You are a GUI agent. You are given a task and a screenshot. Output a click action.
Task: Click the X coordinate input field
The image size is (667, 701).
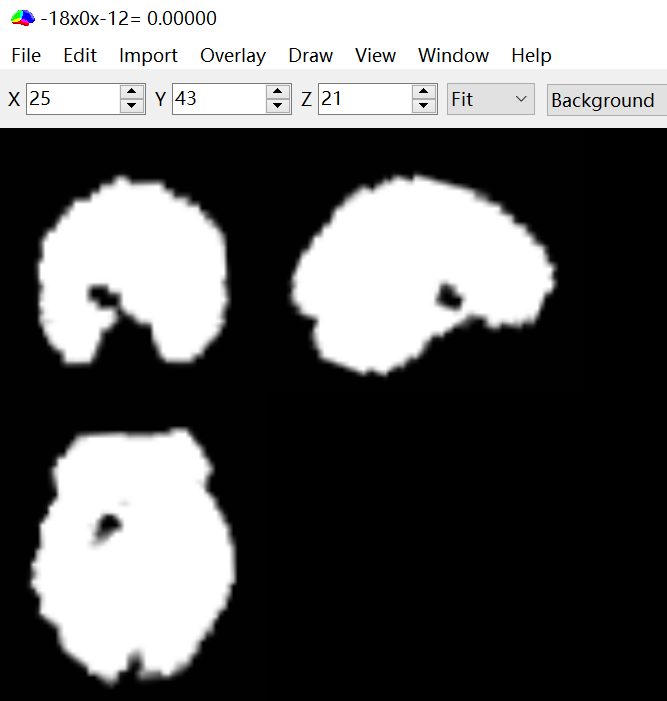[x=73, y=99]
